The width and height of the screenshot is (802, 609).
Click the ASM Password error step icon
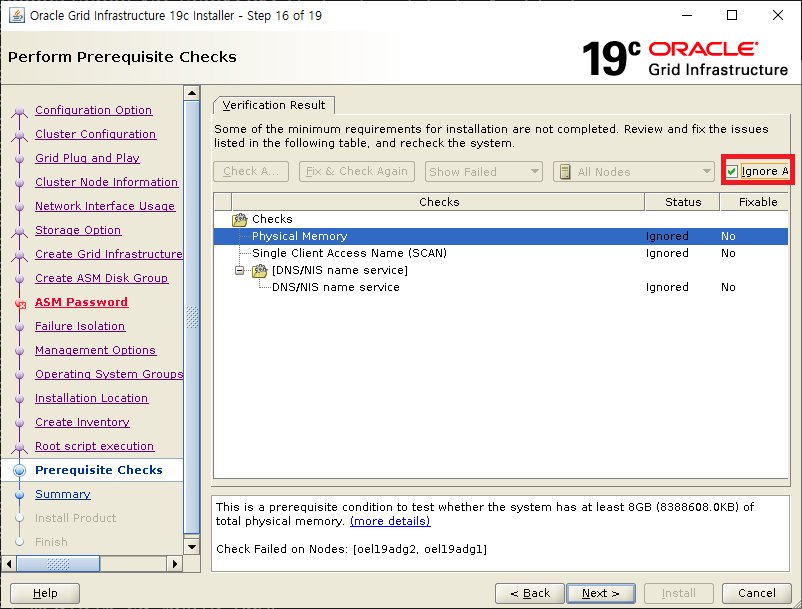click(x=20, y=303)
